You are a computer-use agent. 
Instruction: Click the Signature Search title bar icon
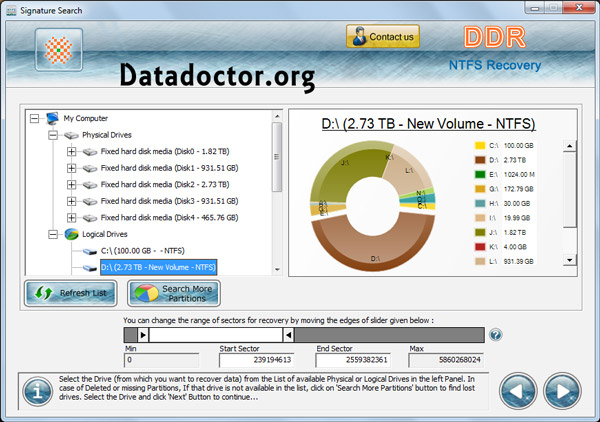[11, 11]
